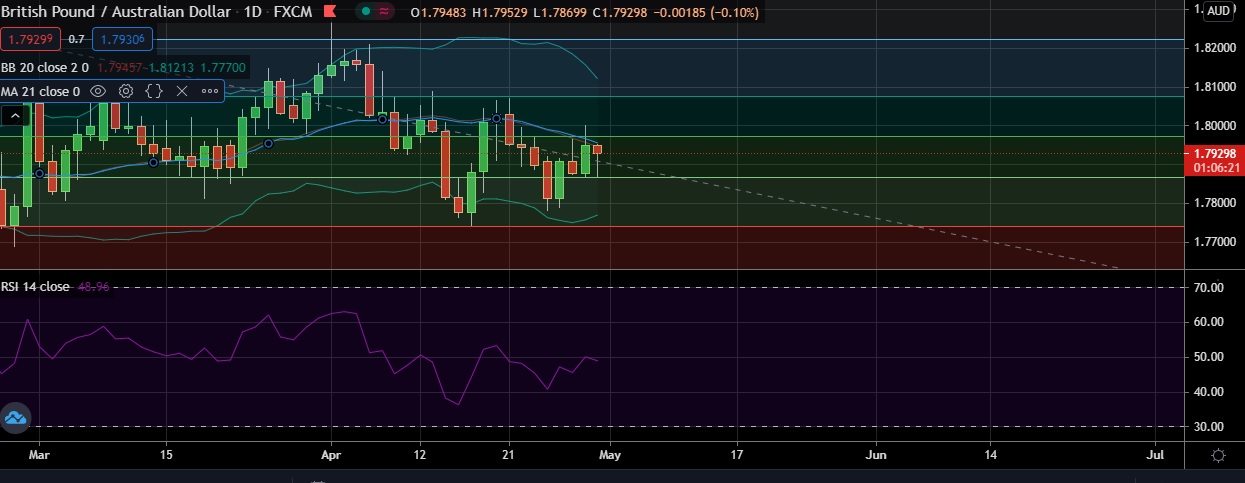Open more options for MA 21 indicator

pyautogui.click(x=210, y=91)
